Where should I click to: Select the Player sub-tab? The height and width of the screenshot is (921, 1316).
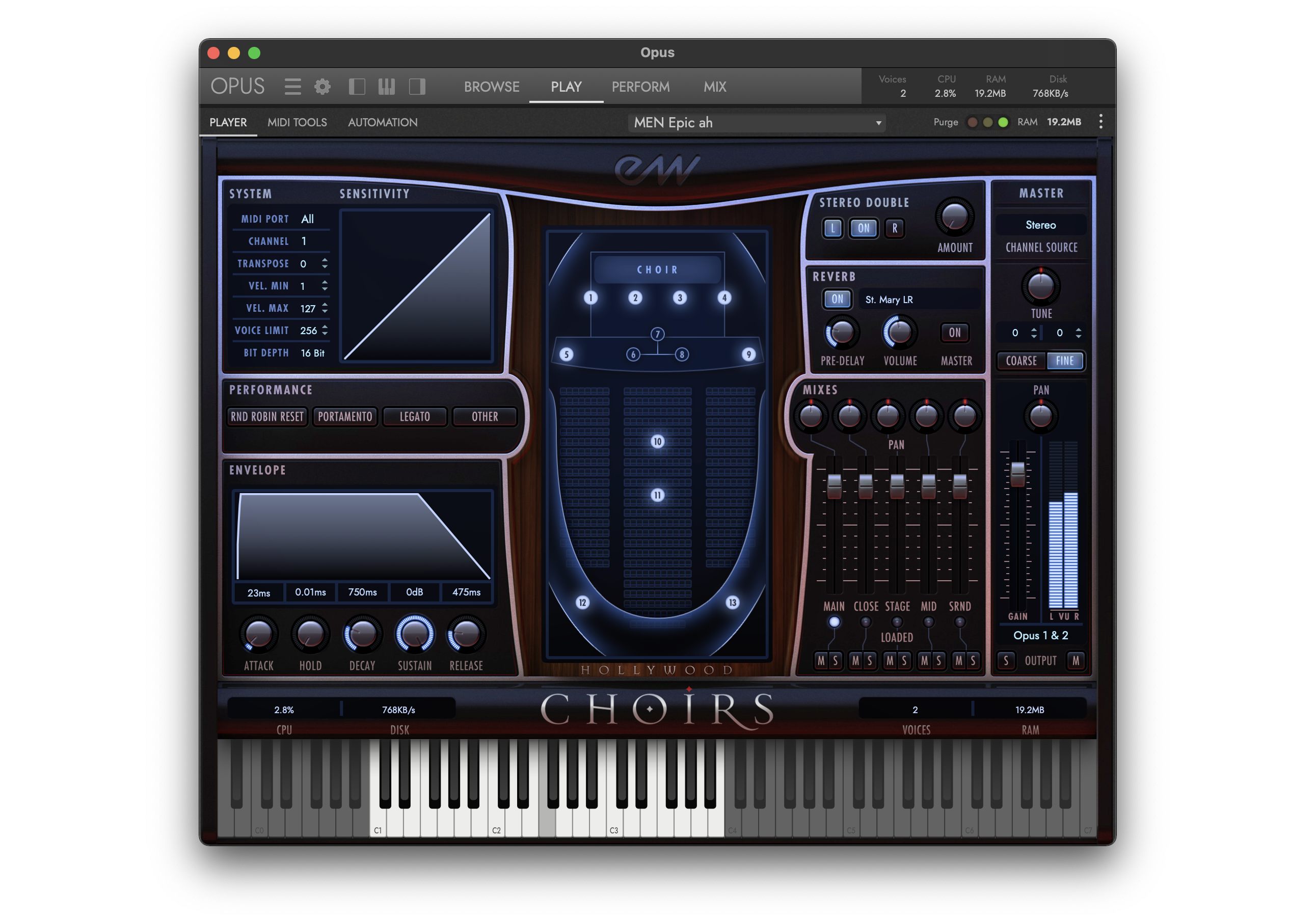point(228,122)
